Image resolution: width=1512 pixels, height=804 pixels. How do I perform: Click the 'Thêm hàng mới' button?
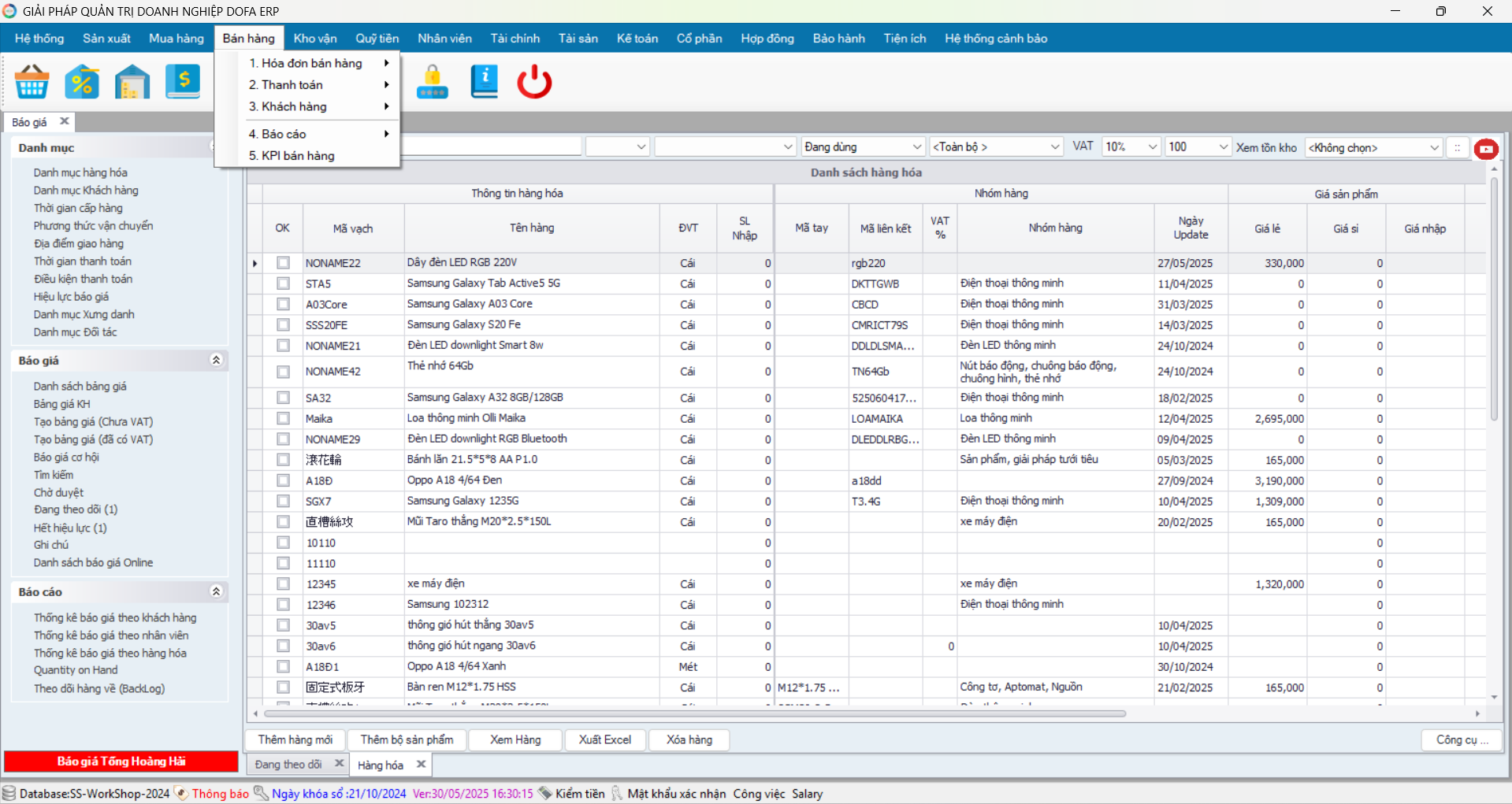point(295,739)
